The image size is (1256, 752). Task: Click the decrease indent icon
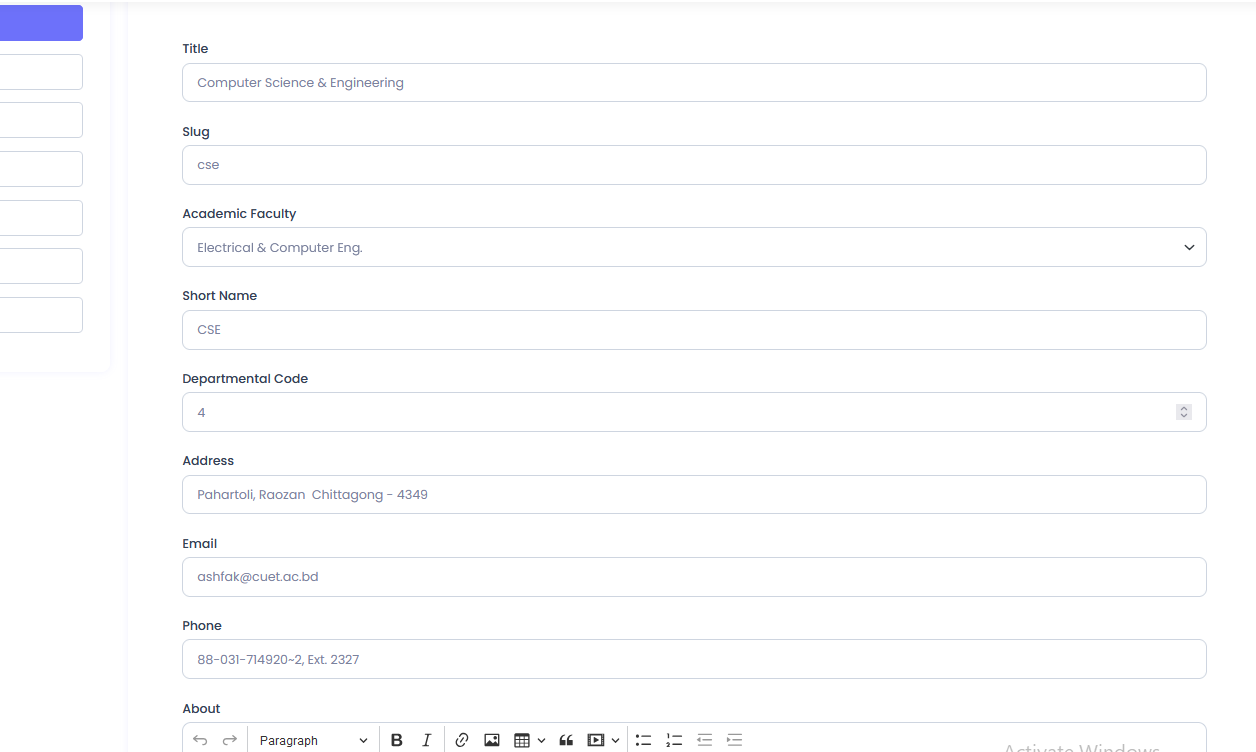tap(704, 740)
